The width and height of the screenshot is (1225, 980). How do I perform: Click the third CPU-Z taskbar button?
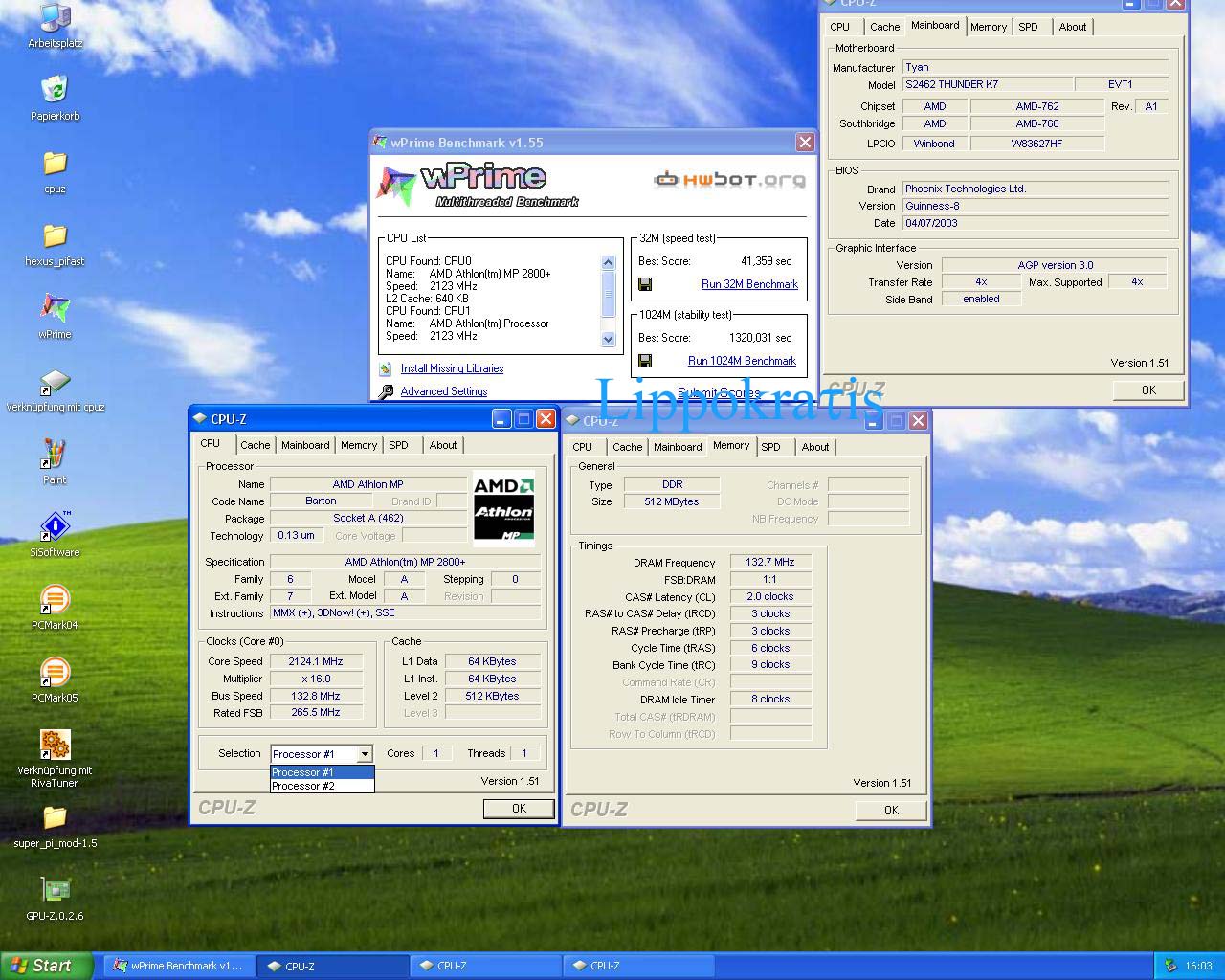(638, 966)
